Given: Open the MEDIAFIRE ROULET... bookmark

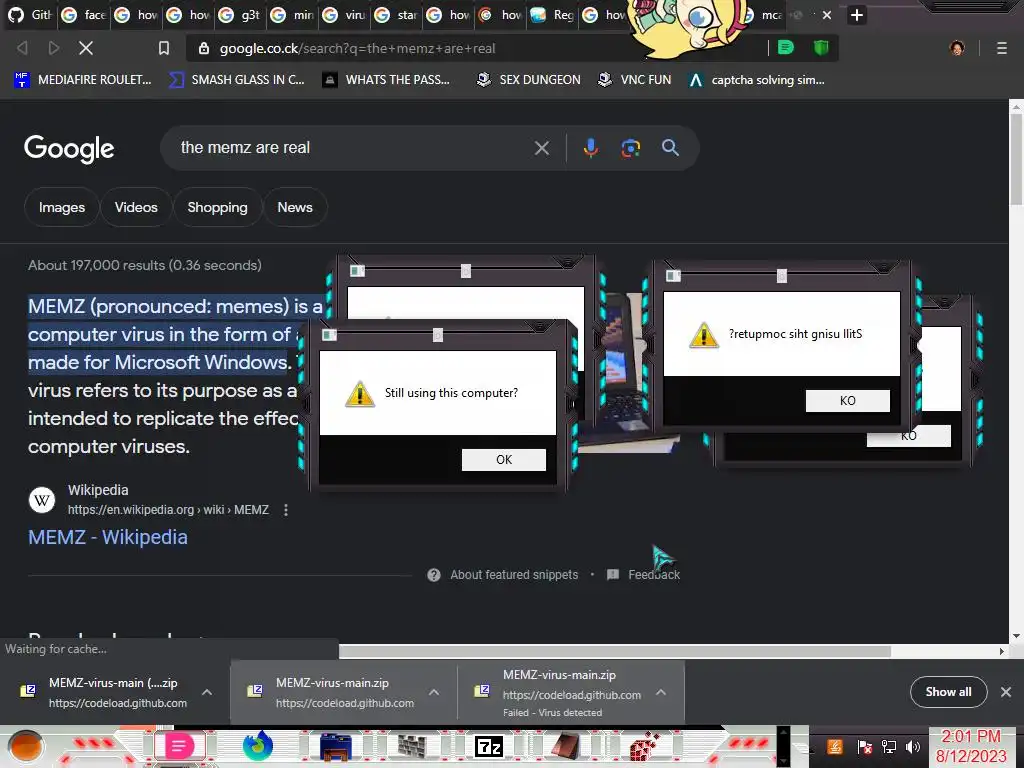Looking at the screenshot, I should 83,80.
